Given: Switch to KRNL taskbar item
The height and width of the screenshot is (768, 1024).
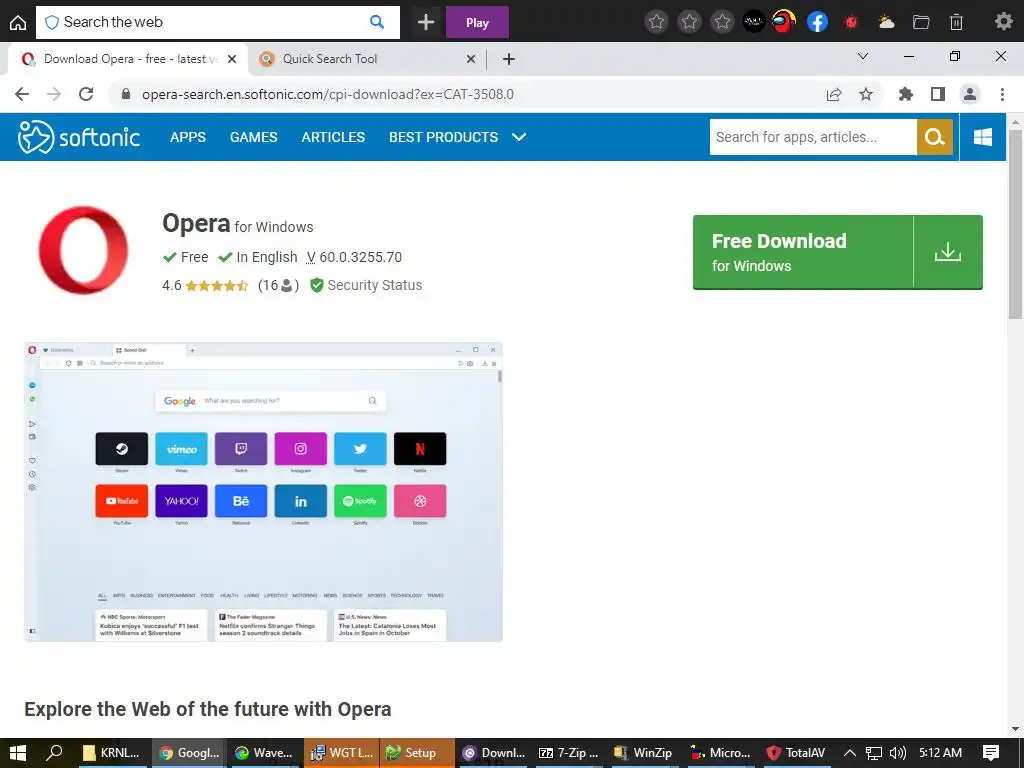Looking at the screenshot, I should [112, 753].
